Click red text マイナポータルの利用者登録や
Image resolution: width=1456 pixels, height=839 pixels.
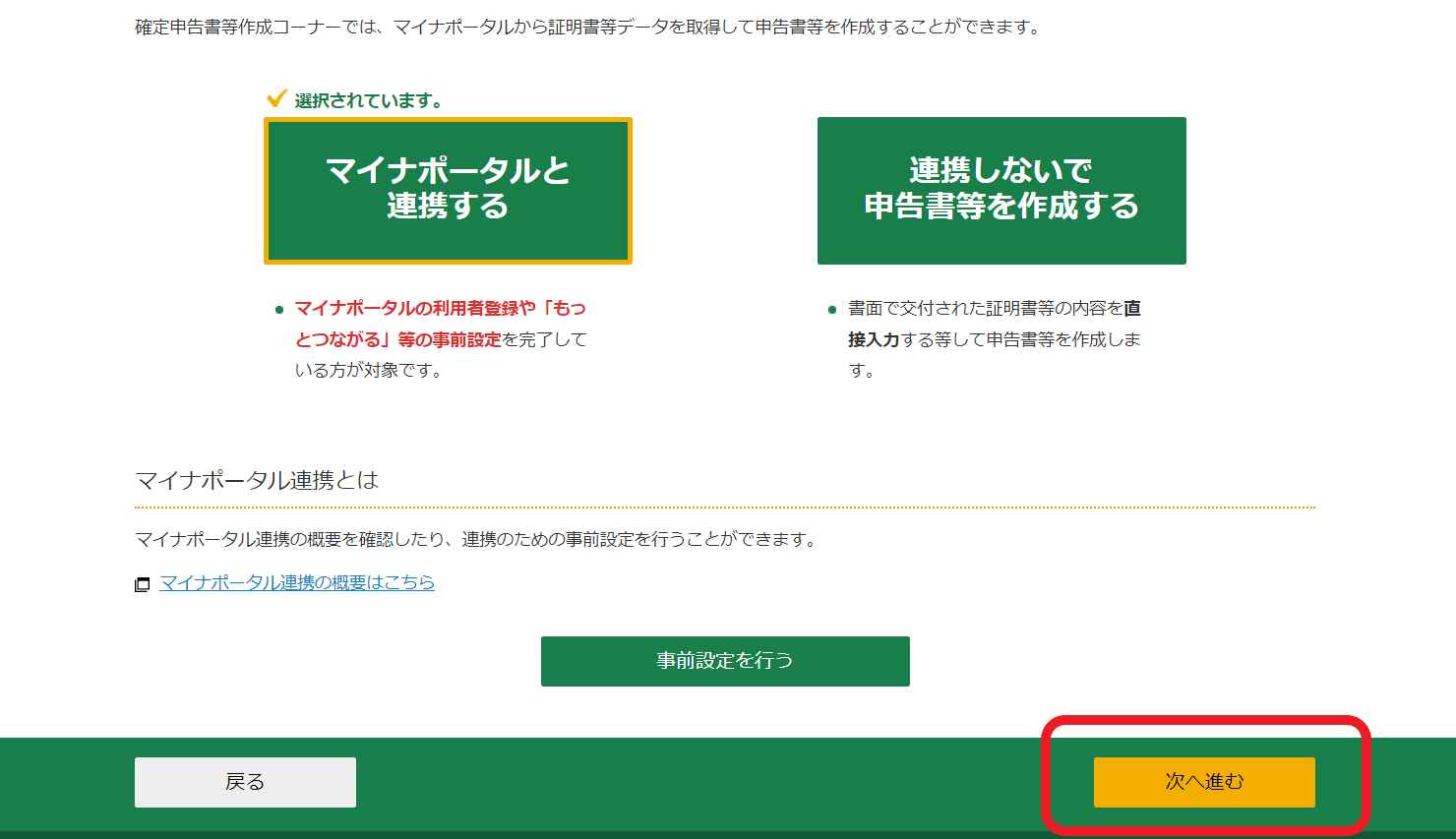pos(415,308)
